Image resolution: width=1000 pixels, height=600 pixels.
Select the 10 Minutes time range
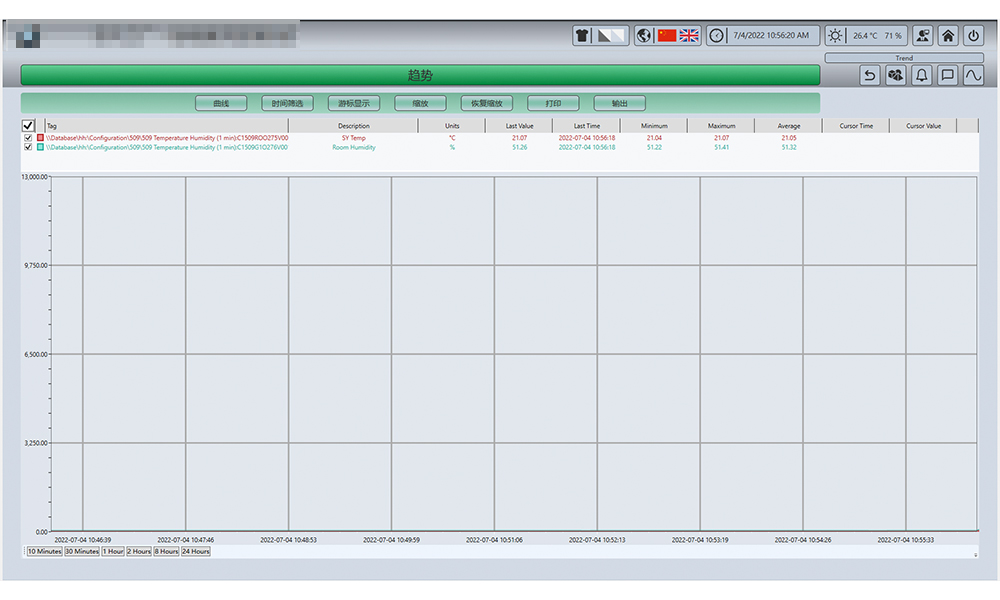tap(44, 551)
